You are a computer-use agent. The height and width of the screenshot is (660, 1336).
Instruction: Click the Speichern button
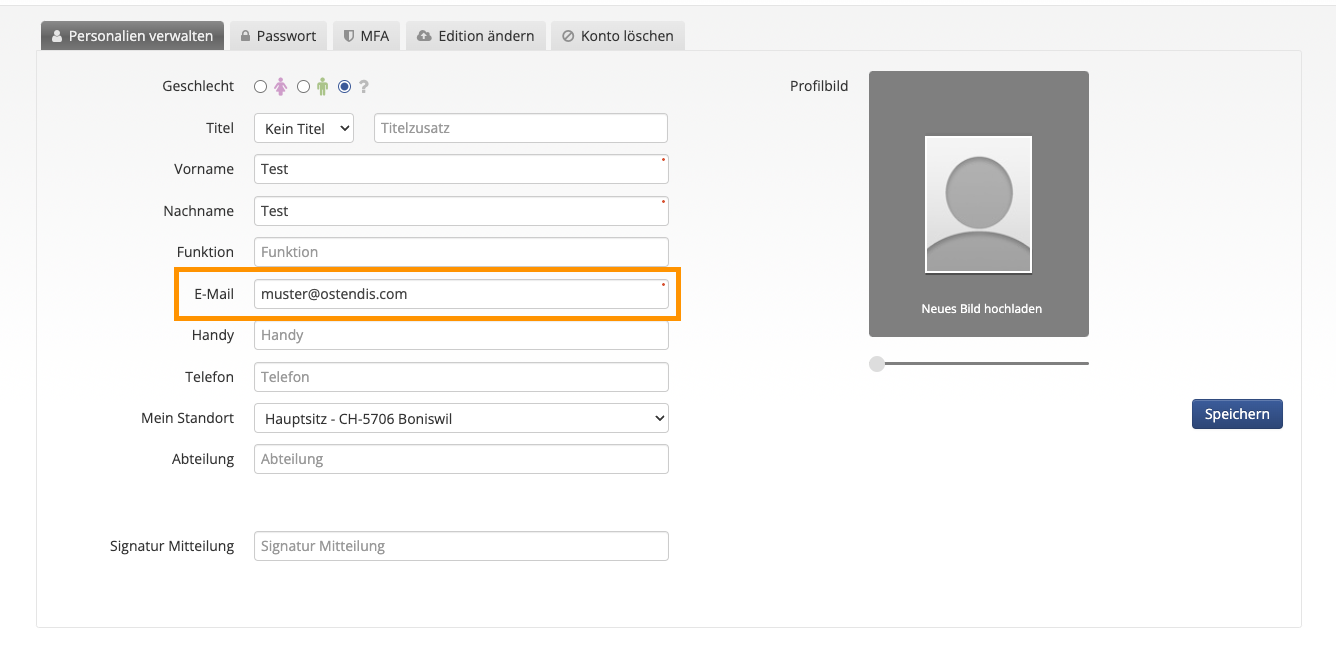coord(1237,414)
